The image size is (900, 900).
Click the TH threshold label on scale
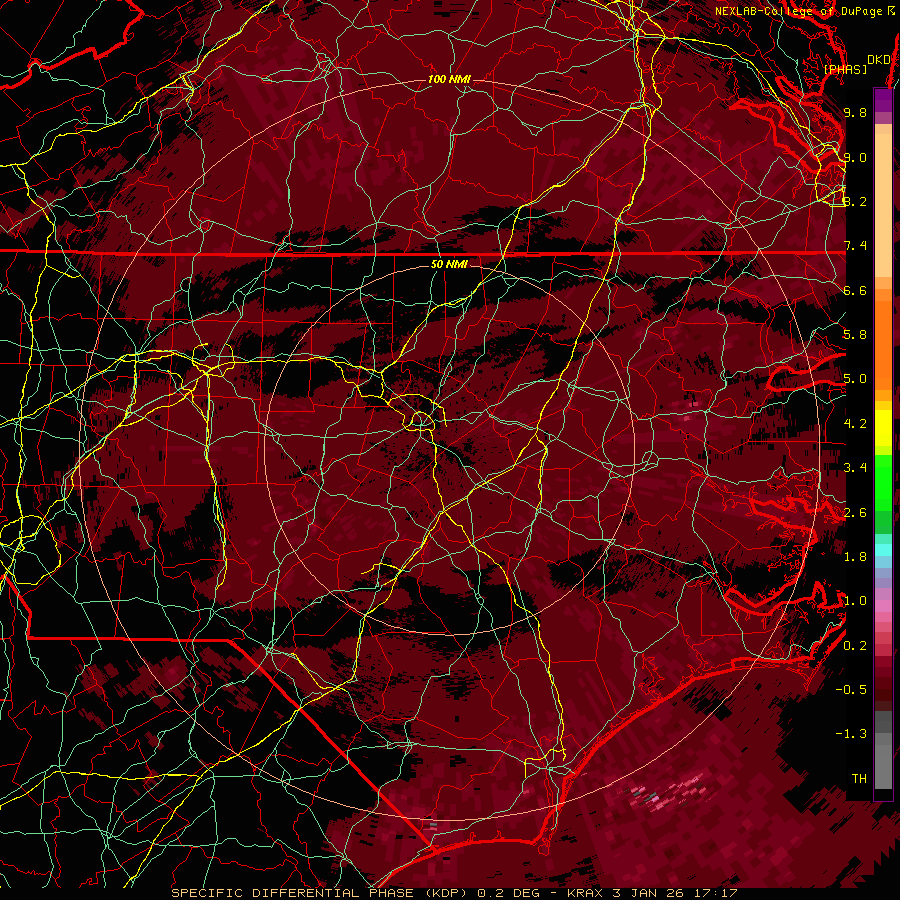click(859, 778)
